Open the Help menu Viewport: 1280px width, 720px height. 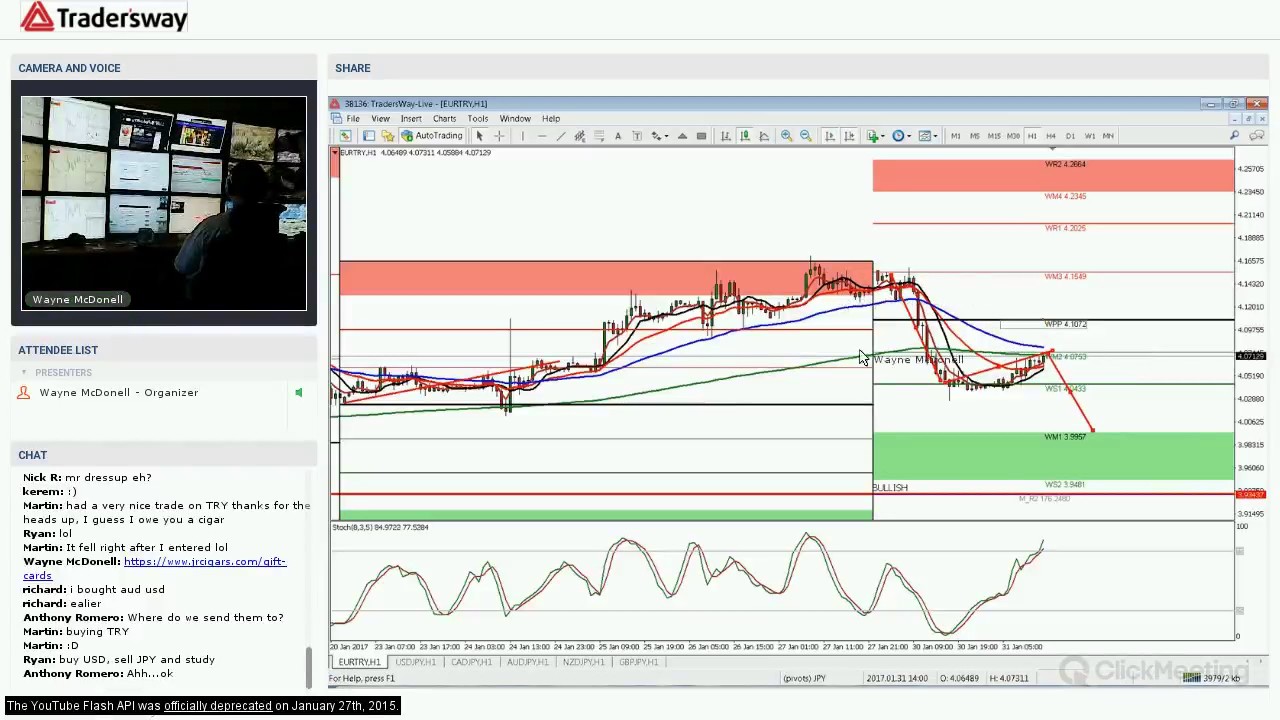tap(551, 119)
